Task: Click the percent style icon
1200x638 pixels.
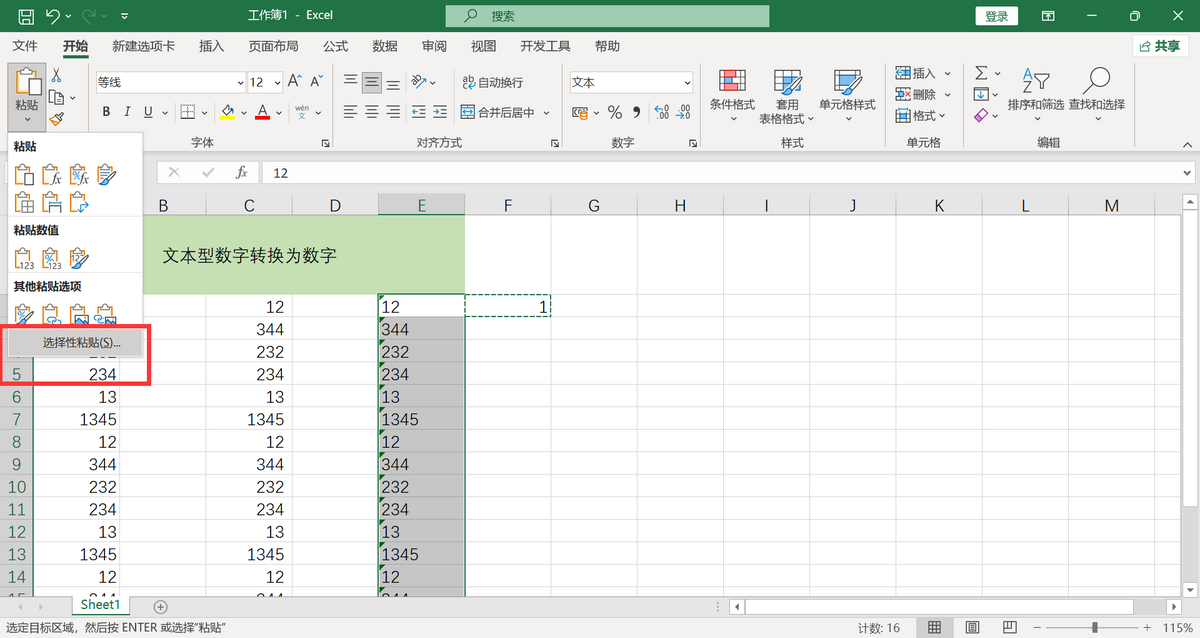Action: [615, 112]
